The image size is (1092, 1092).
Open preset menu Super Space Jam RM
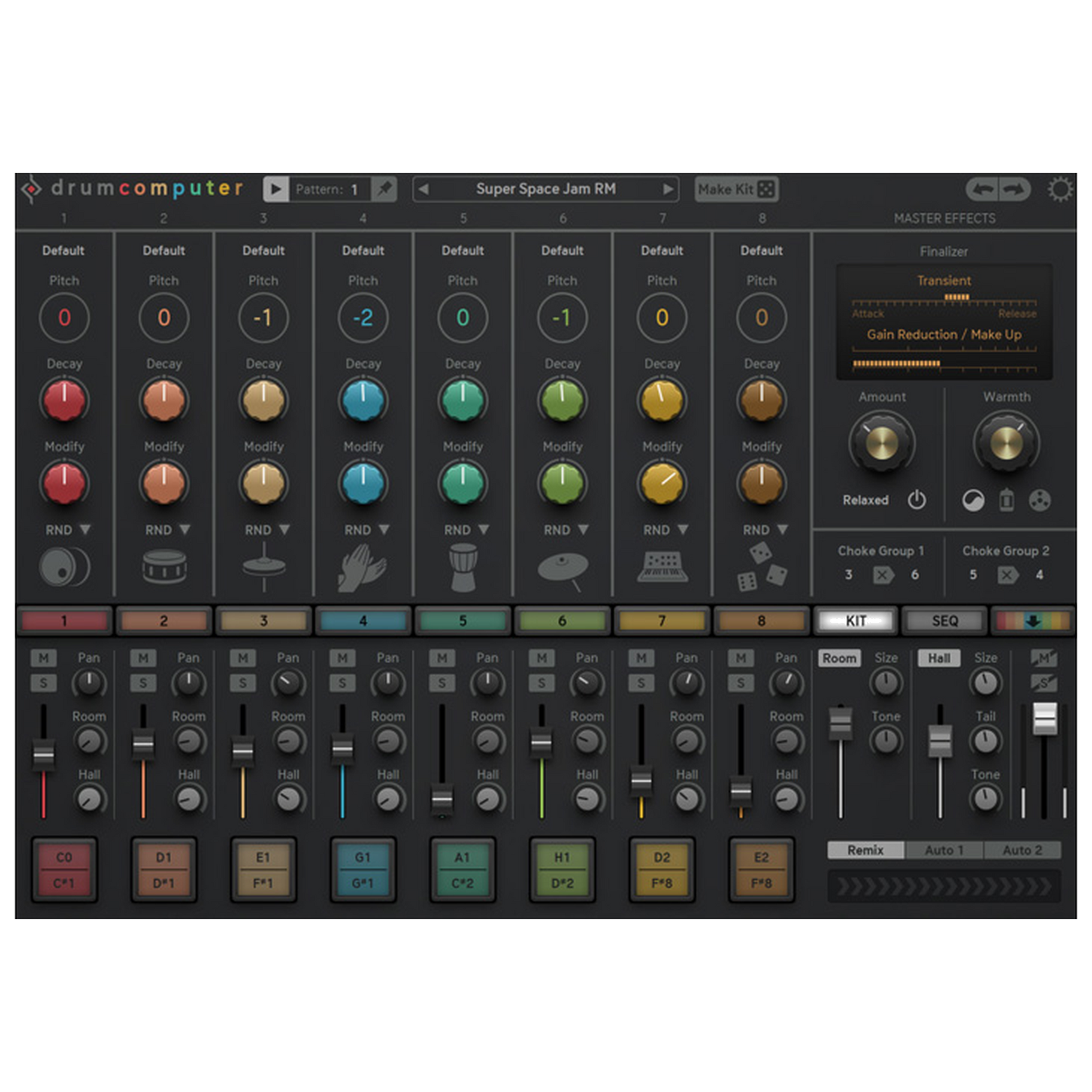(x=546, y=189)
